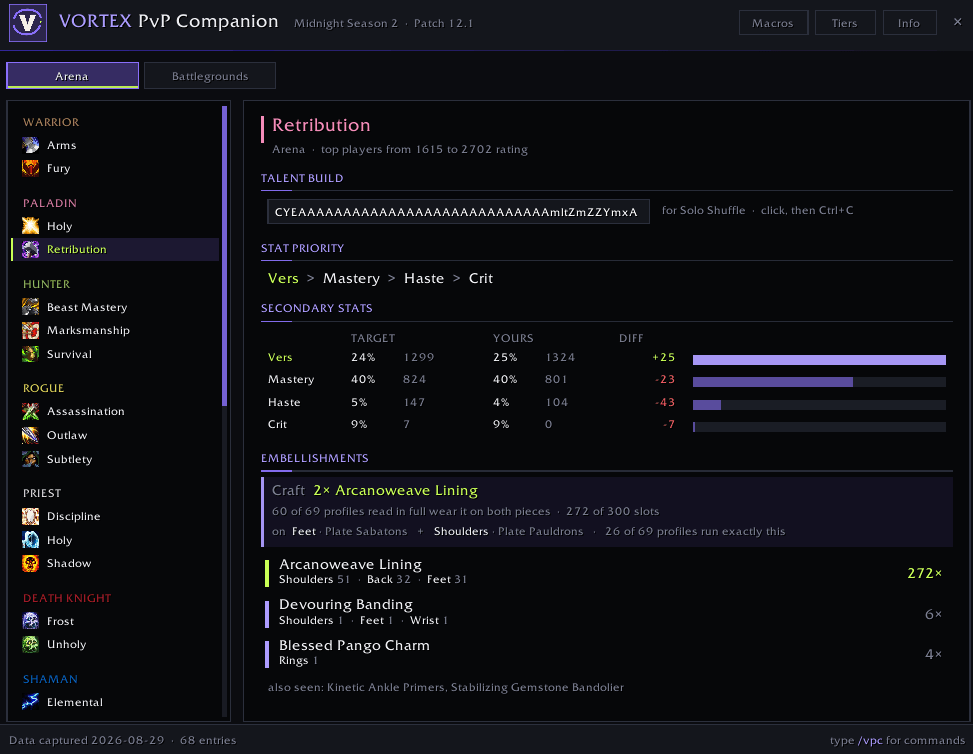Open the Frost spec entry
The width and height of the screenshot is (973, 754).
[115, 621]
